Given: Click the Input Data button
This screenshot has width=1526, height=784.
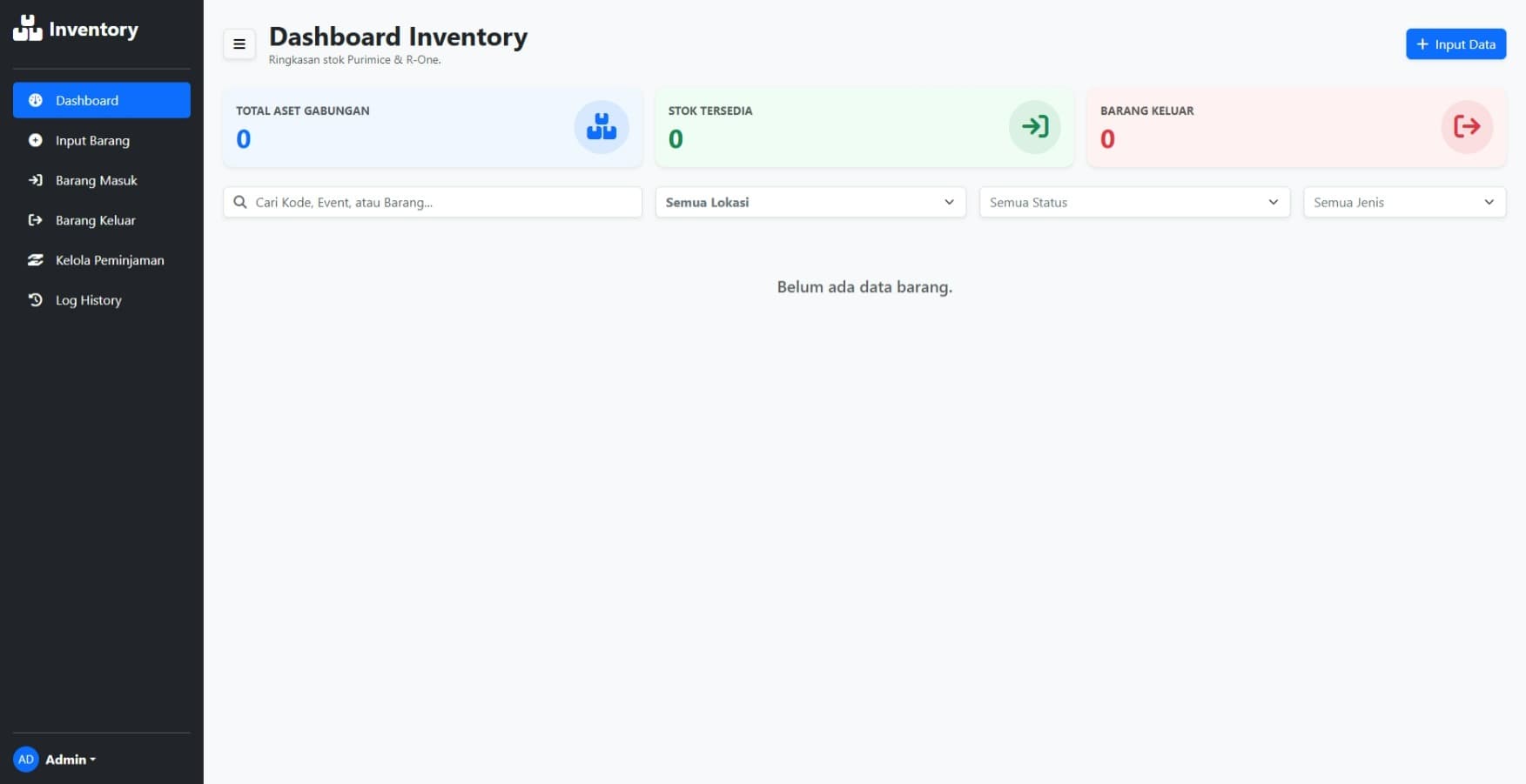Looking at the screenshot, I should pyautogui.click(x=1455, y=44).
